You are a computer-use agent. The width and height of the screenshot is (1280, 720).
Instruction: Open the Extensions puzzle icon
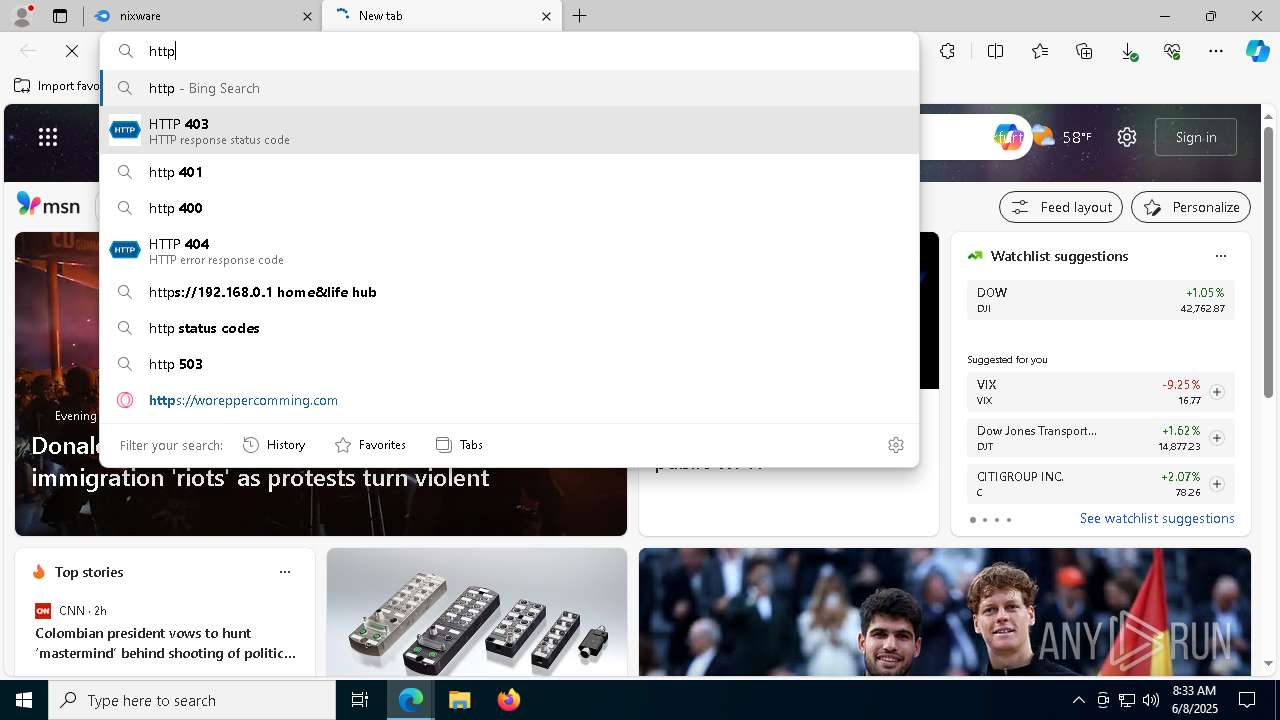coord(947,51)
